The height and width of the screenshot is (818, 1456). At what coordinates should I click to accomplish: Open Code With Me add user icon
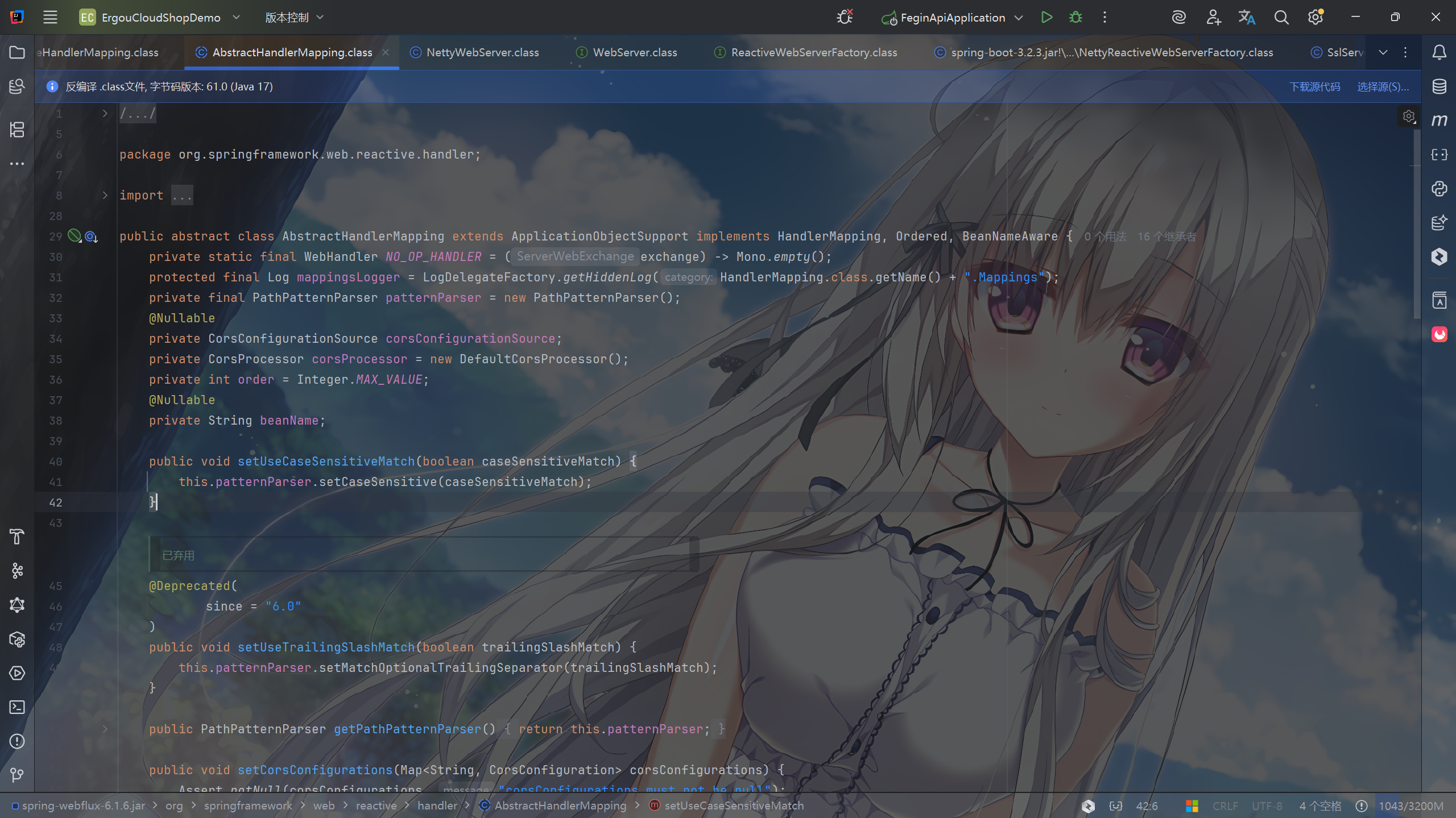click(x=1213, y=17)
